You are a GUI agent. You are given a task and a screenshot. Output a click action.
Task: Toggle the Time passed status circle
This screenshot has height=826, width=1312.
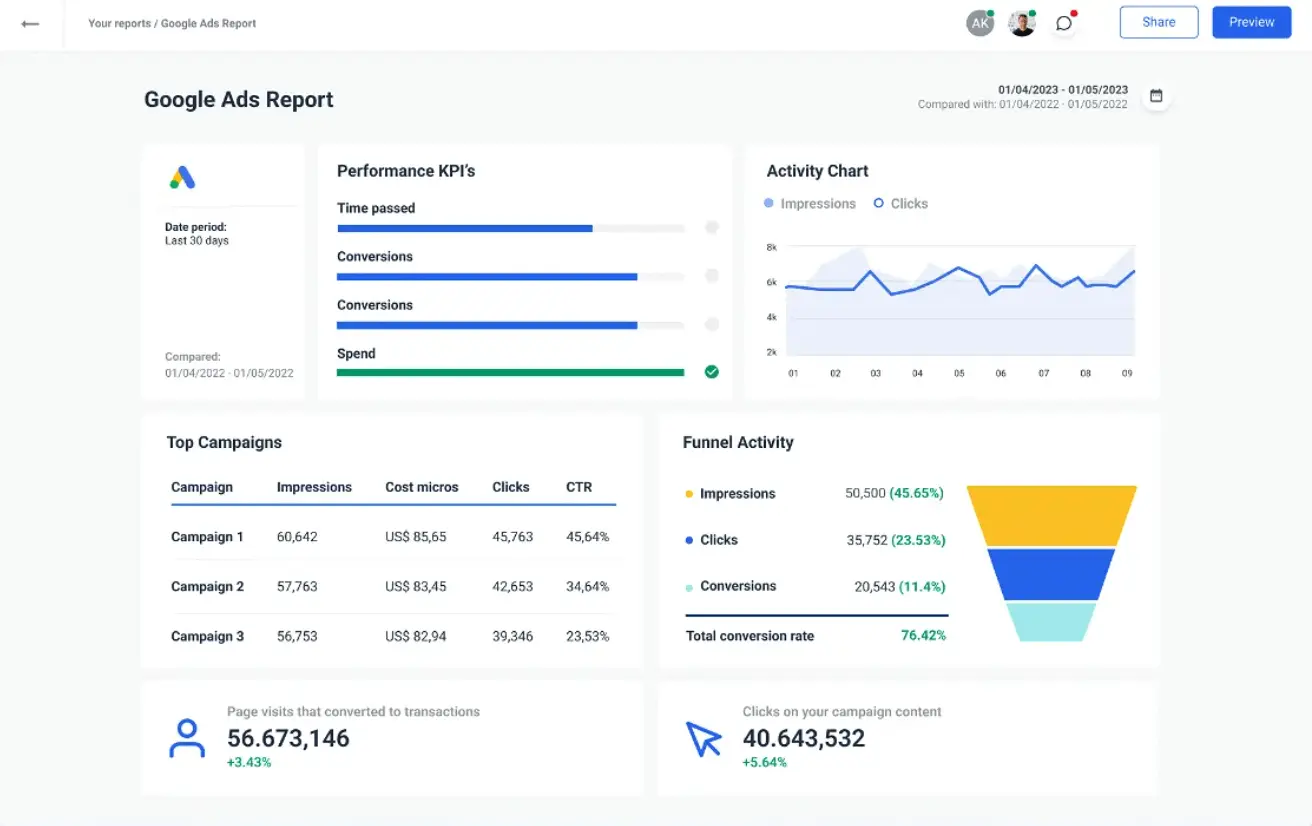point(711,228)
